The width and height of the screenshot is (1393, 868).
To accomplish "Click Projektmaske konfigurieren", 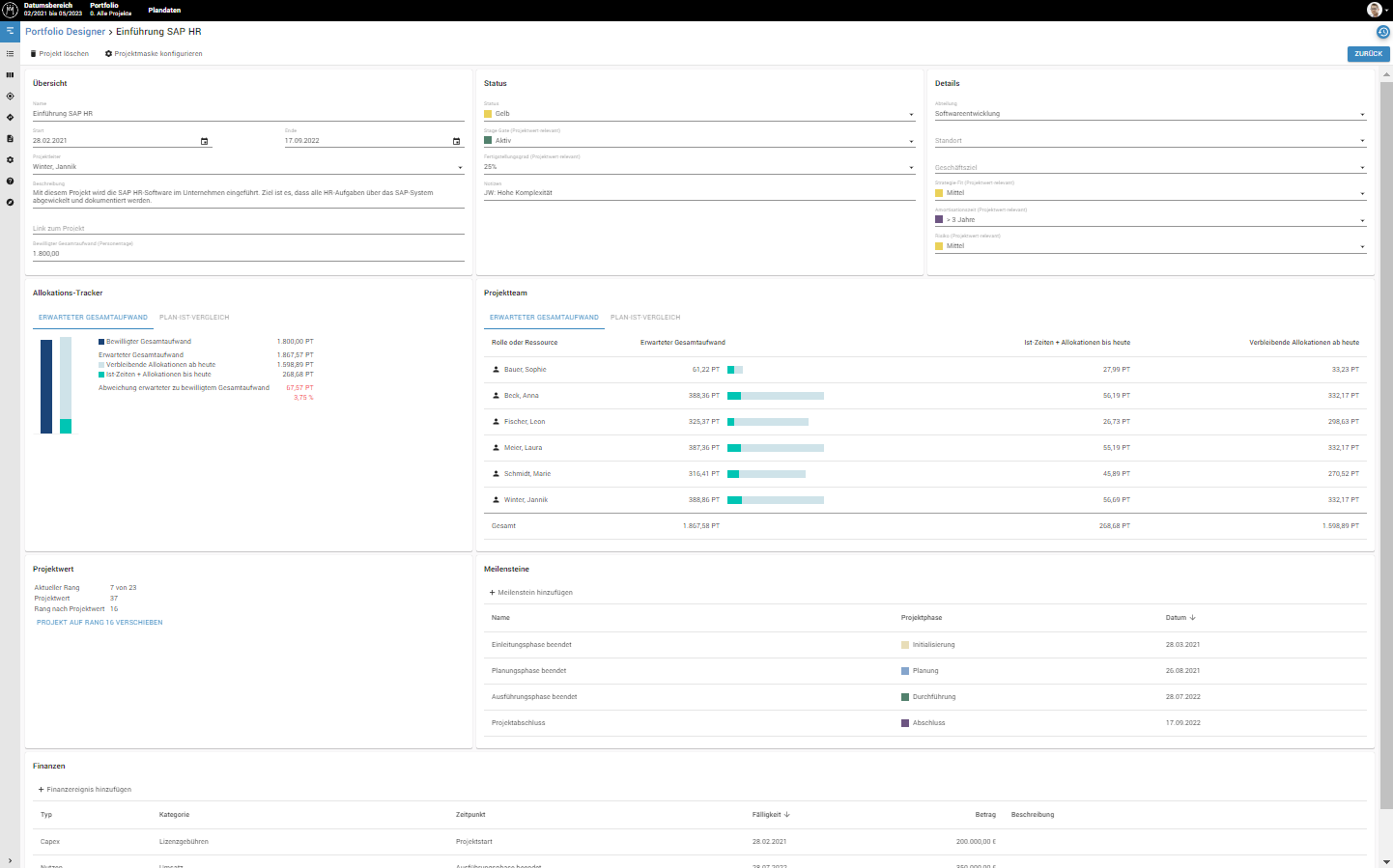I will tap(154, 54).
